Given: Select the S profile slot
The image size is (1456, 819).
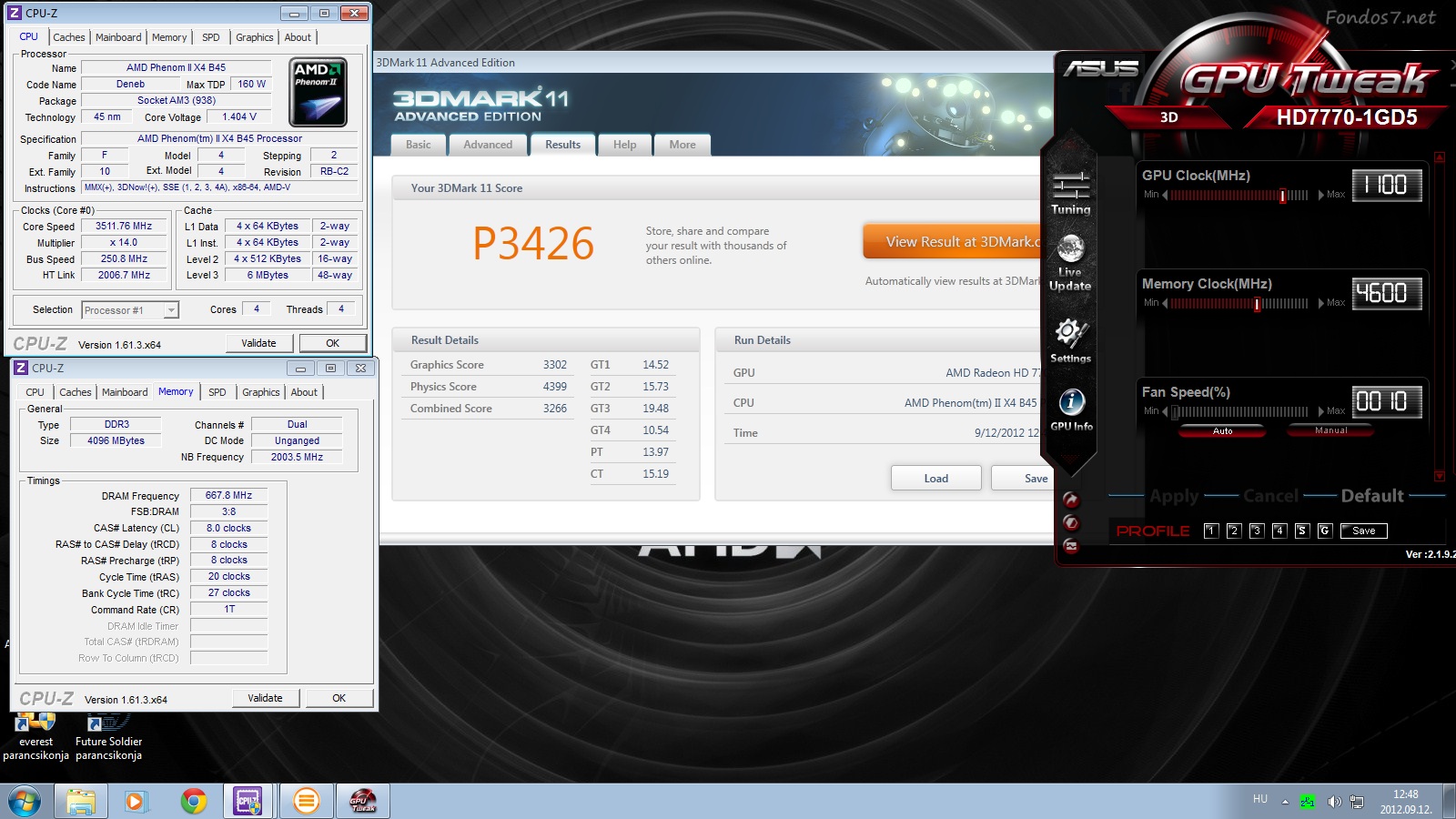Looking at the screenshot, I should pyautogui.click(x=1301, y=531).
